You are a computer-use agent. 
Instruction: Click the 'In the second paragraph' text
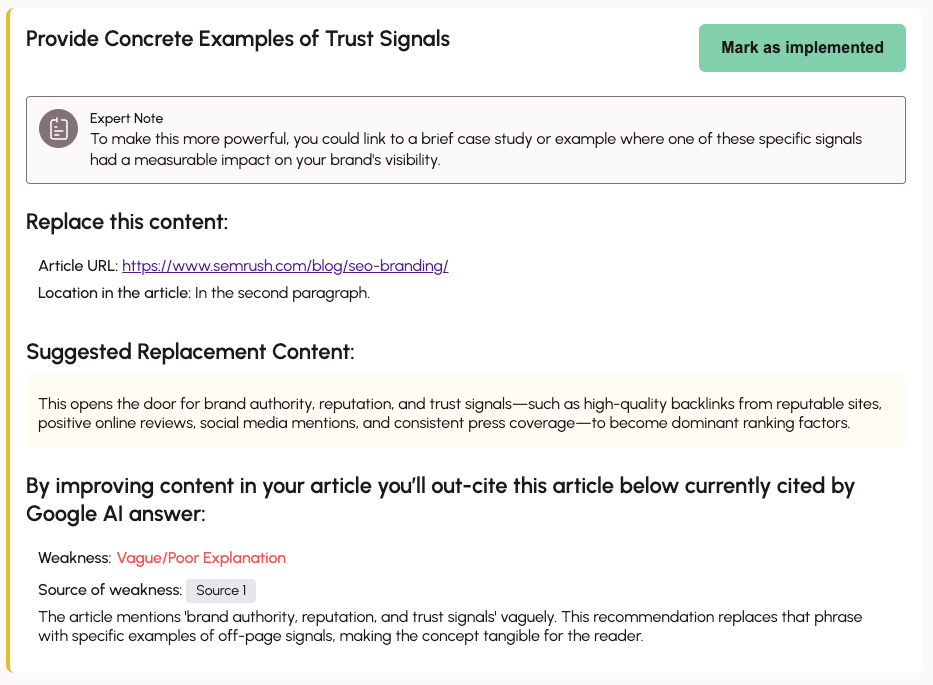point(282,293)
